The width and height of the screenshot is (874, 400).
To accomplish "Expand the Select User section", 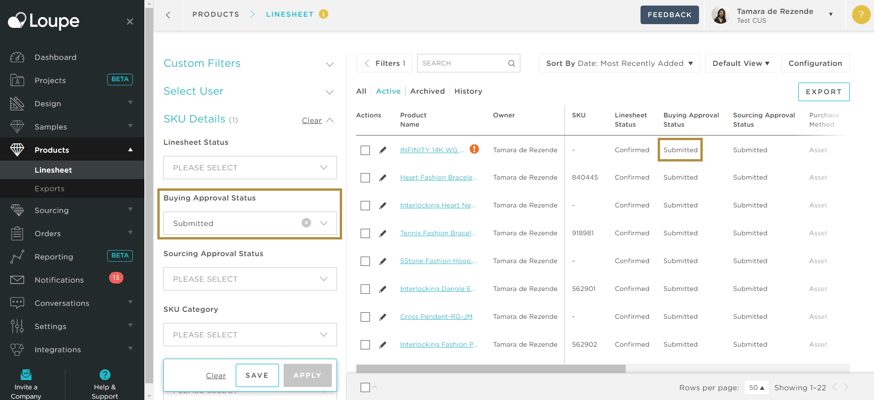I will [x=329, y=92].
